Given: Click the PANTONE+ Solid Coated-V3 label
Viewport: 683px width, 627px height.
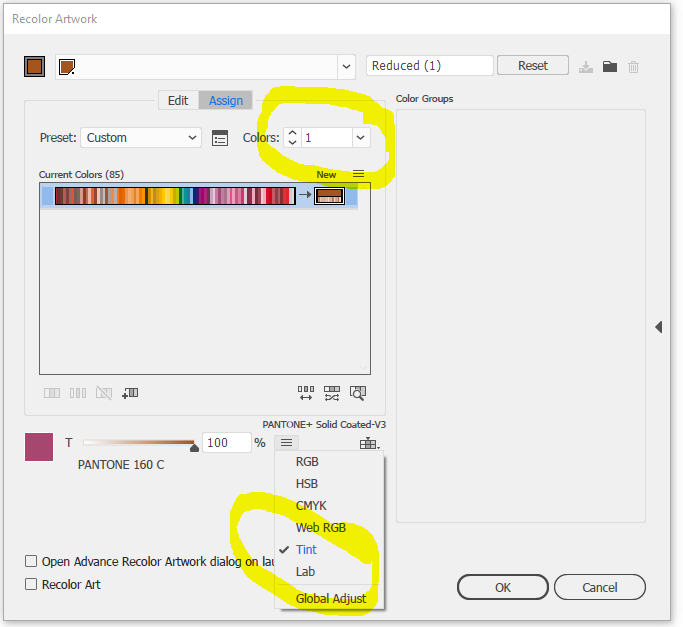Looking at the screenshot, I should tap(324, 424).
